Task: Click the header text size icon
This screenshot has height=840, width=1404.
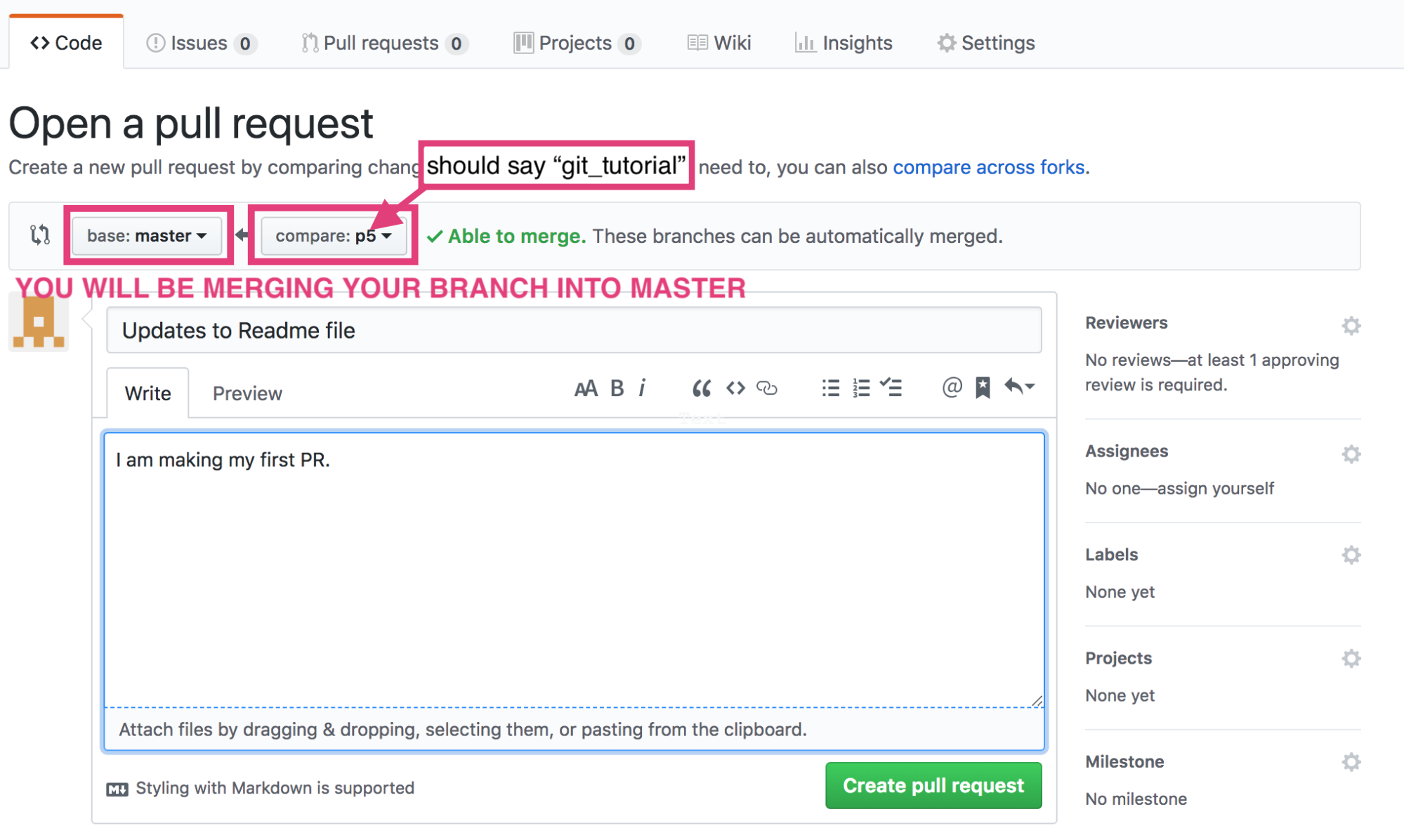Action: point(586,388)
